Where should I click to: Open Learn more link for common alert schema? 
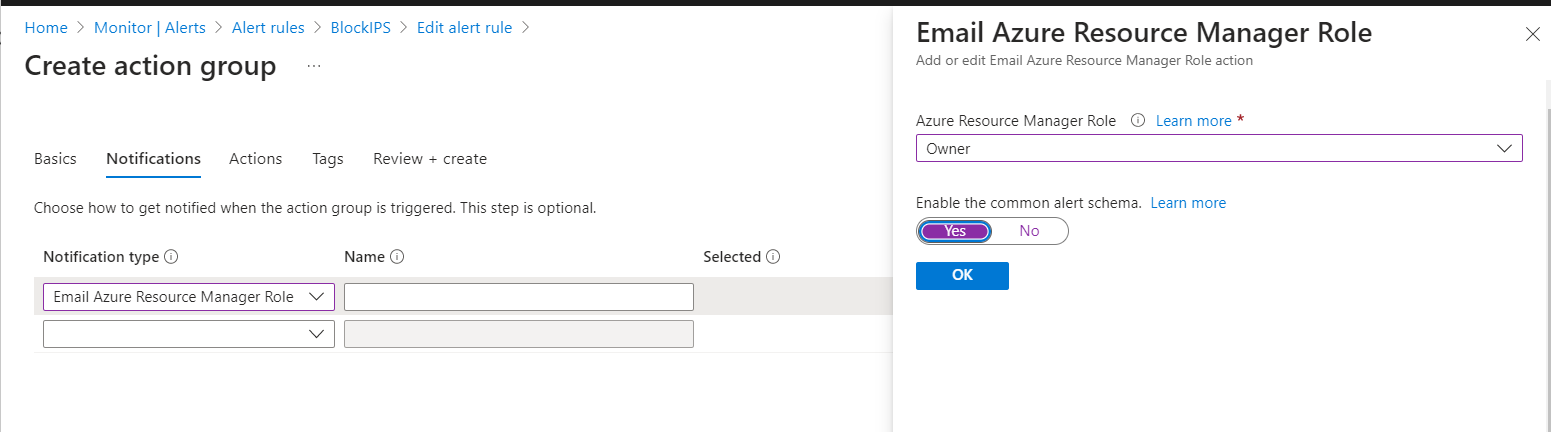click(1188, 202)
